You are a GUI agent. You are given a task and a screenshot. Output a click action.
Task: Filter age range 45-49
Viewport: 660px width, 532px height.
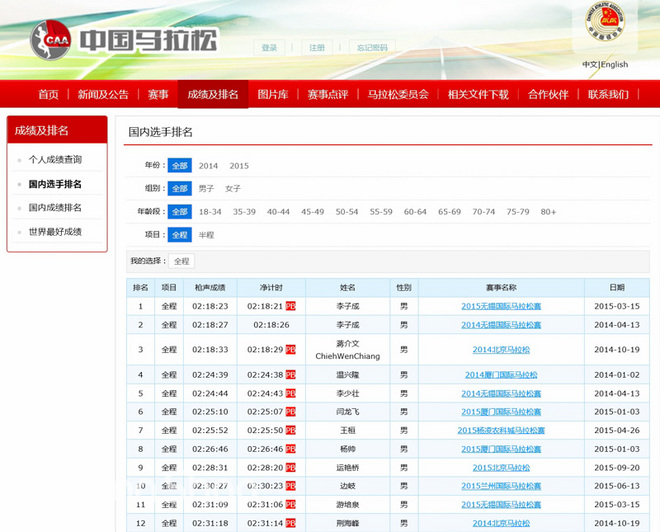312,212
